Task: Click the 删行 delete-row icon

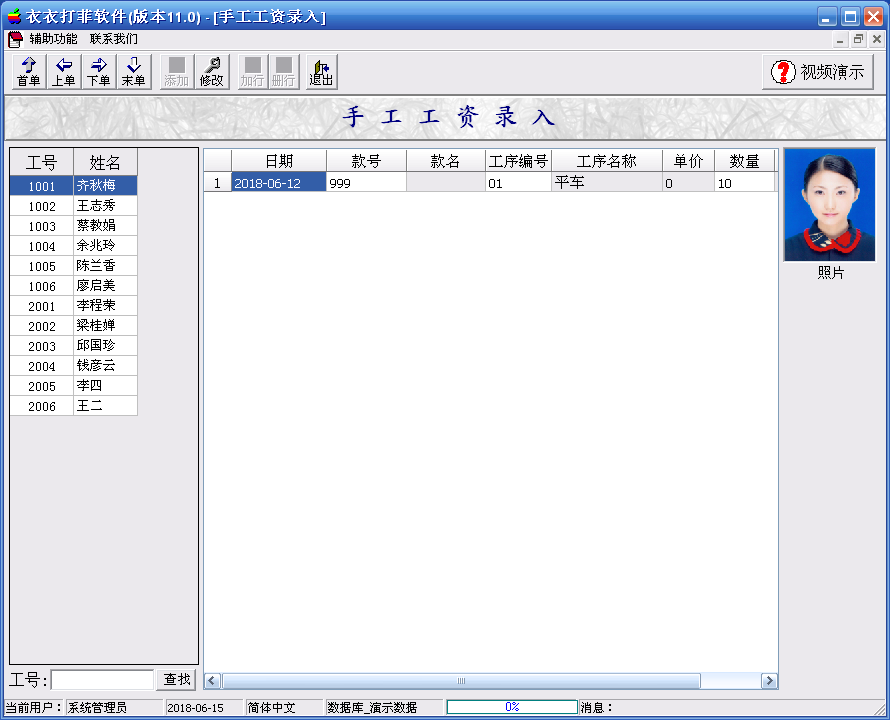Action: coord(284,72)
